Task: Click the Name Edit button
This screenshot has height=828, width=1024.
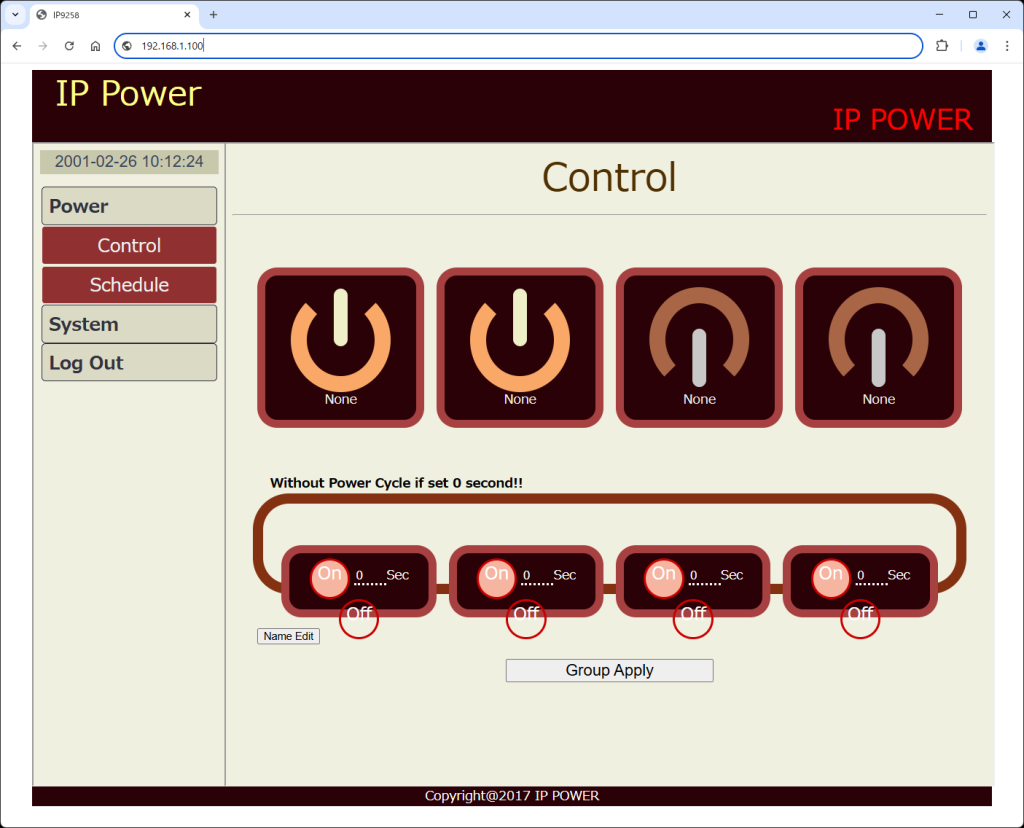Action: click(288, 636)
